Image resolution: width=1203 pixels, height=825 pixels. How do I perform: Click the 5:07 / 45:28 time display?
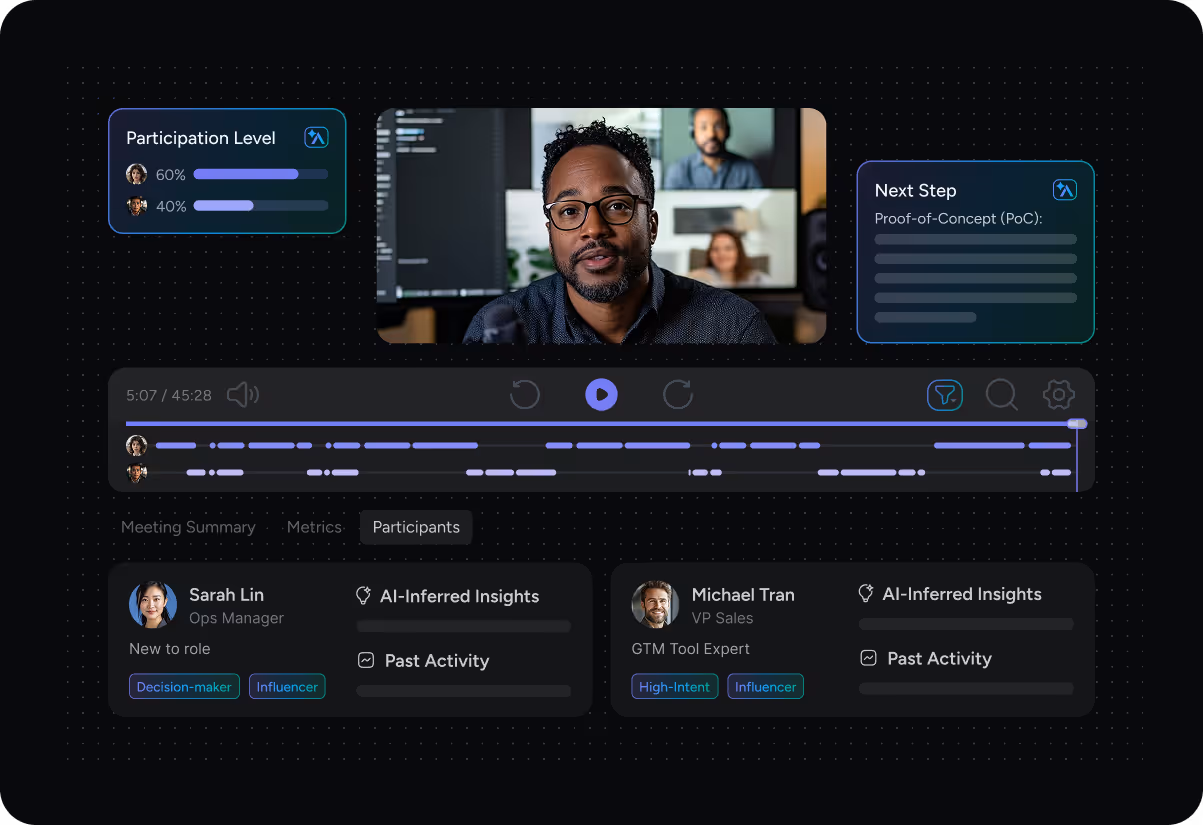pos(169,395)
